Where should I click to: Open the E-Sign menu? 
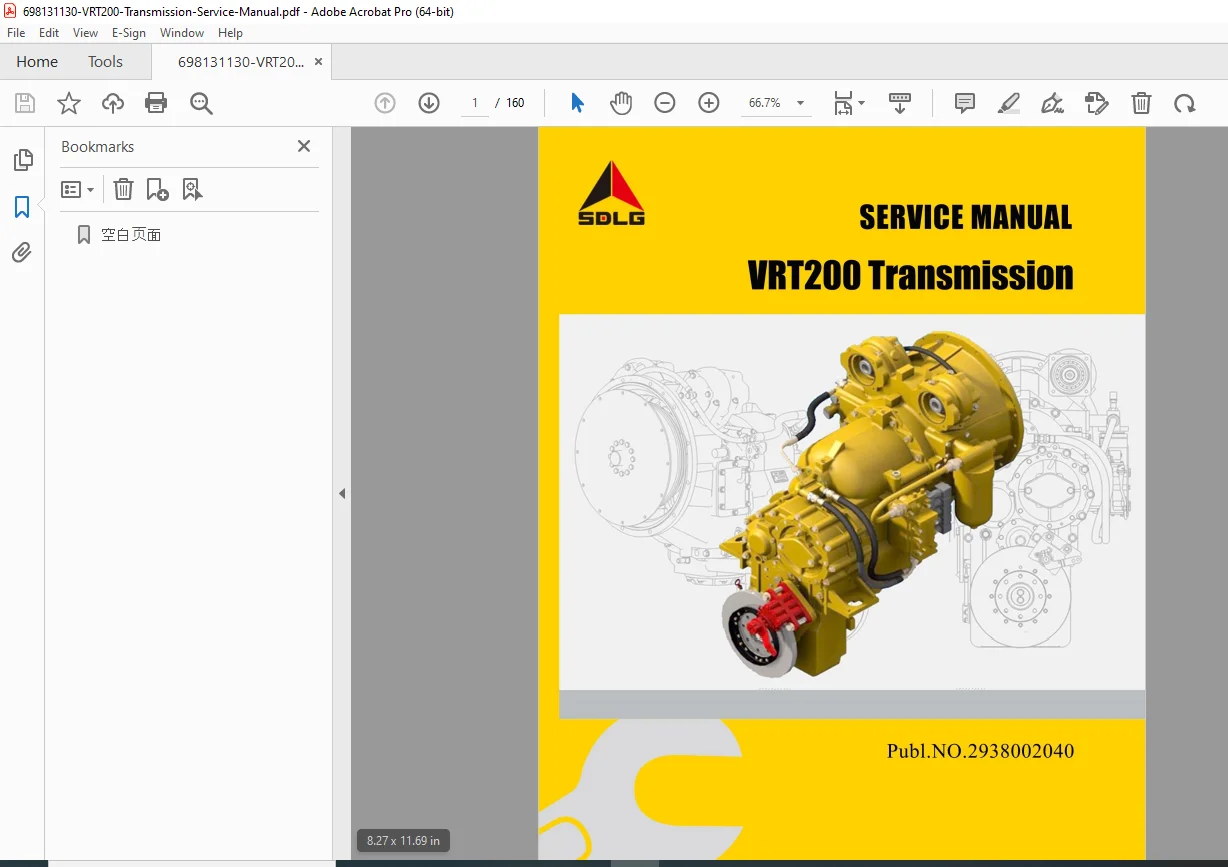pos(129,33)
